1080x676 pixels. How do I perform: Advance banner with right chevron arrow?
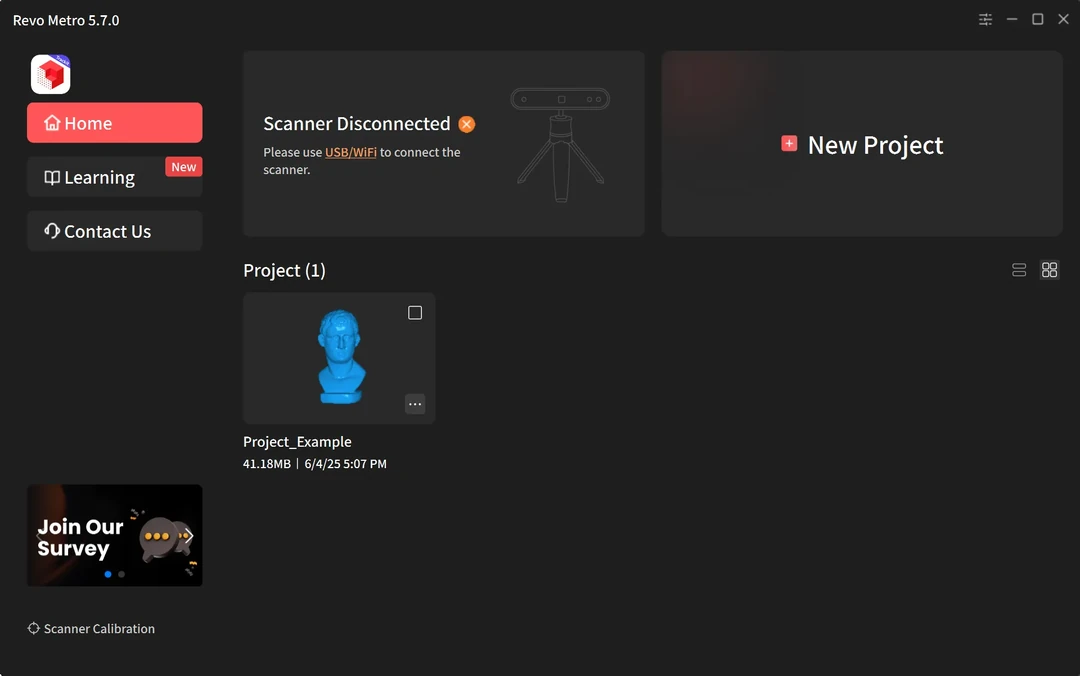189,535
